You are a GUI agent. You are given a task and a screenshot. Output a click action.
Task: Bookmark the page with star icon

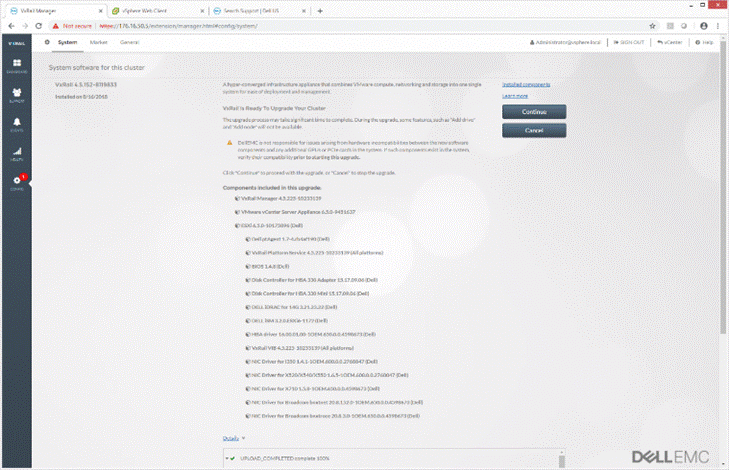pos(652,26)
